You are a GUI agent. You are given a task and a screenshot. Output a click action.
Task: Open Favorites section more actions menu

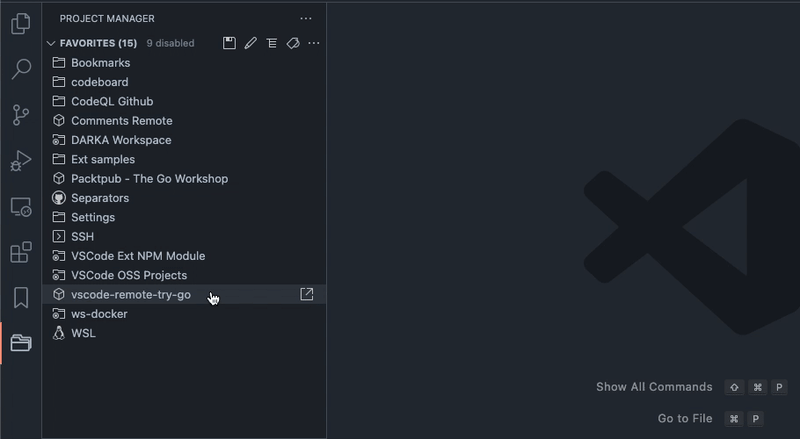[314, 43]
